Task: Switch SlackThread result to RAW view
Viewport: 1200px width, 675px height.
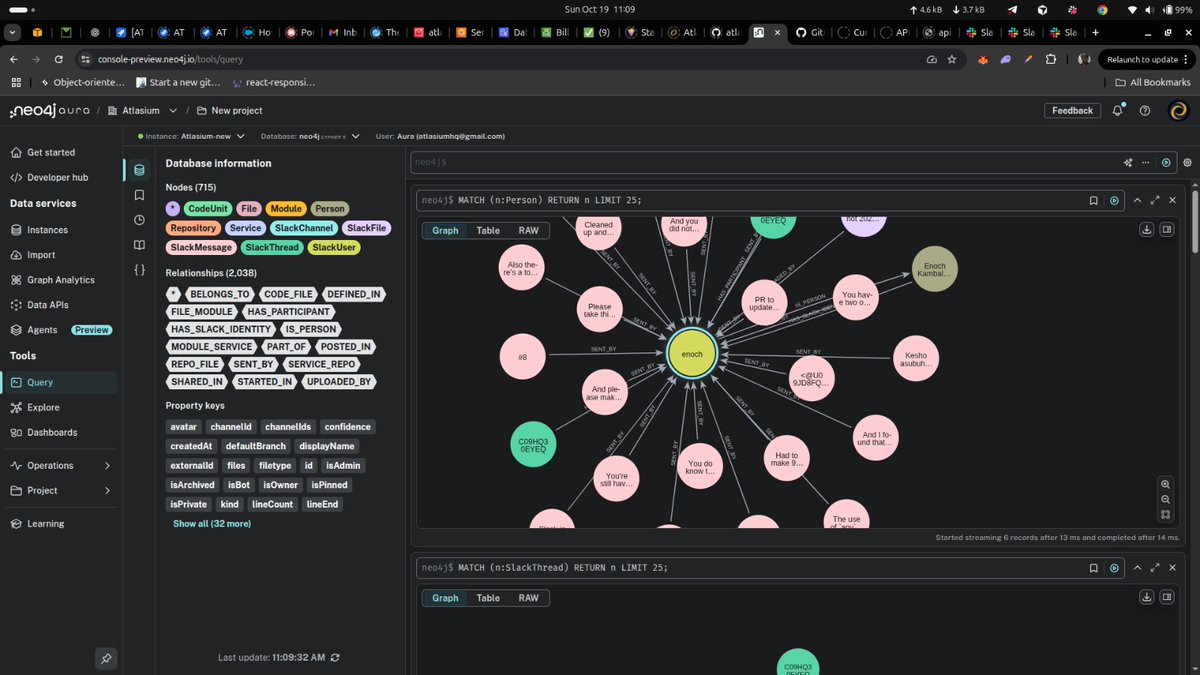Action: [x=528, y=598]
